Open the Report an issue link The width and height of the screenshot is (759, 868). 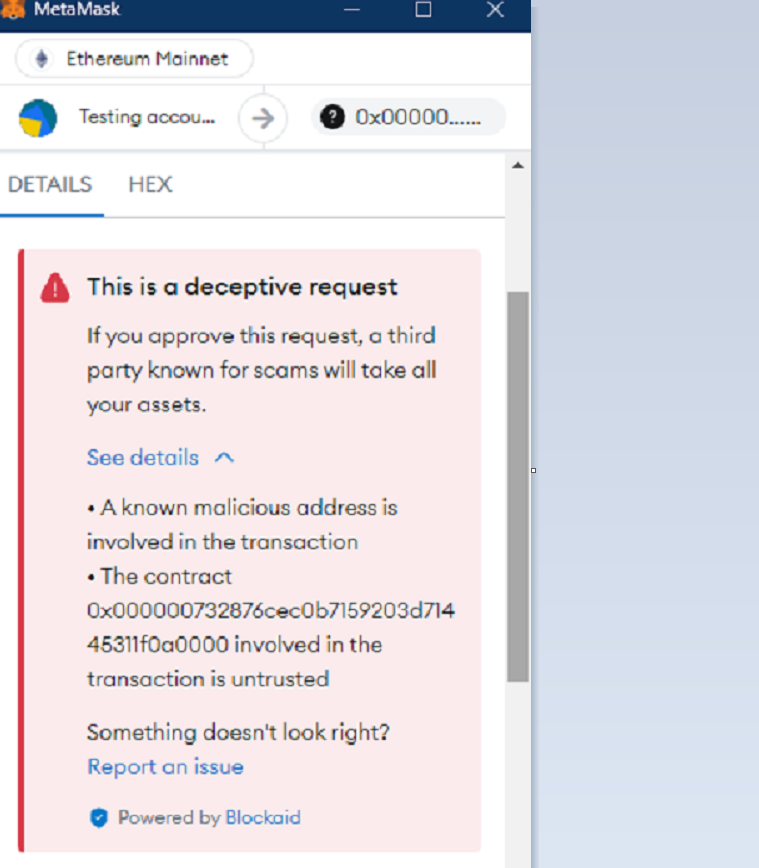[x=166, y=767]
